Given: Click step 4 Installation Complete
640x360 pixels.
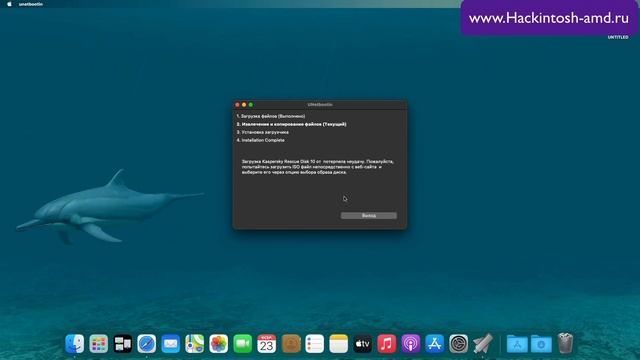Looking at the screenshot, I should 260,140.
